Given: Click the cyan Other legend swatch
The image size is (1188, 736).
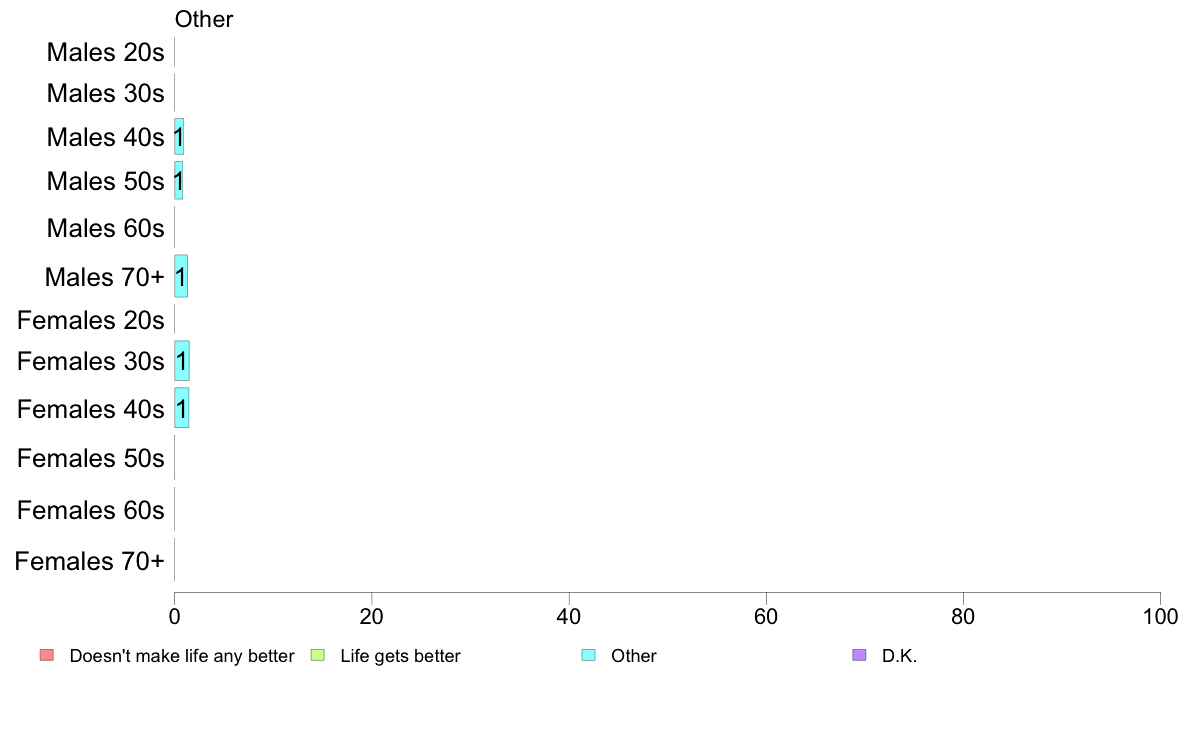Looking at the screenshot, I should (x=589, y=655).
